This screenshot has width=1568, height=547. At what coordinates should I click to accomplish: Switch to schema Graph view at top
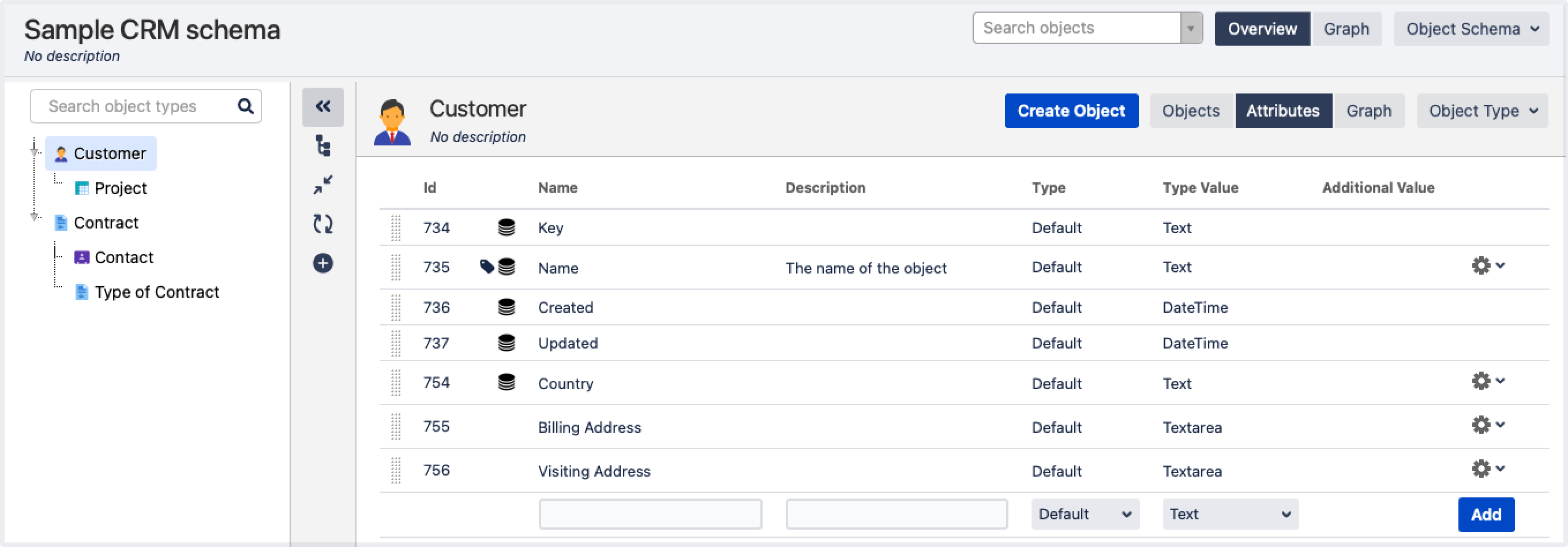[x=1346, y=29]
